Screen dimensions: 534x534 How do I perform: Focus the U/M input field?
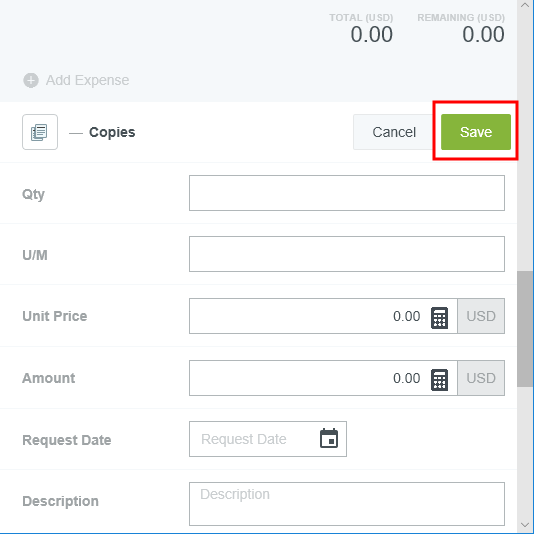coord(347,254)
